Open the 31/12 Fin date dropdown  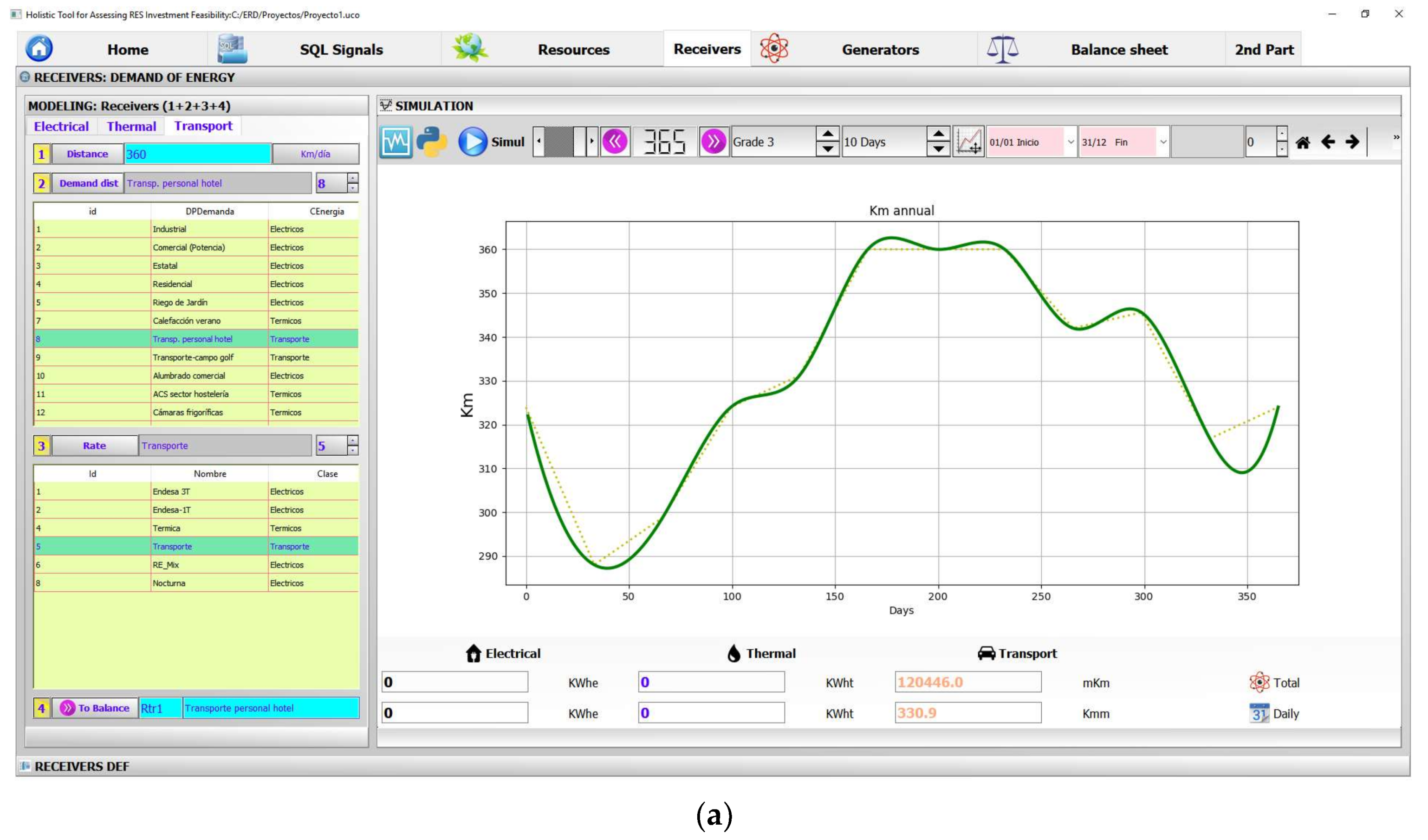click(x=1163, y=142)
